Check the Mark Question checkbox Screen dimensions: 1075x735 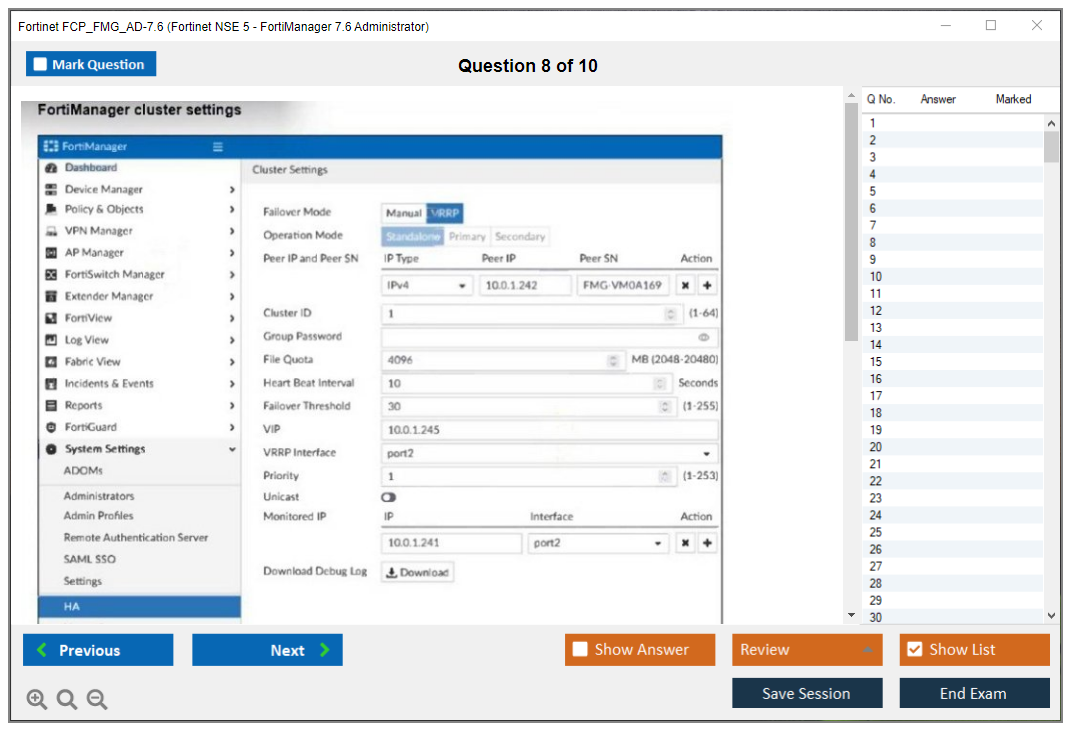click(x=40, y=63)
